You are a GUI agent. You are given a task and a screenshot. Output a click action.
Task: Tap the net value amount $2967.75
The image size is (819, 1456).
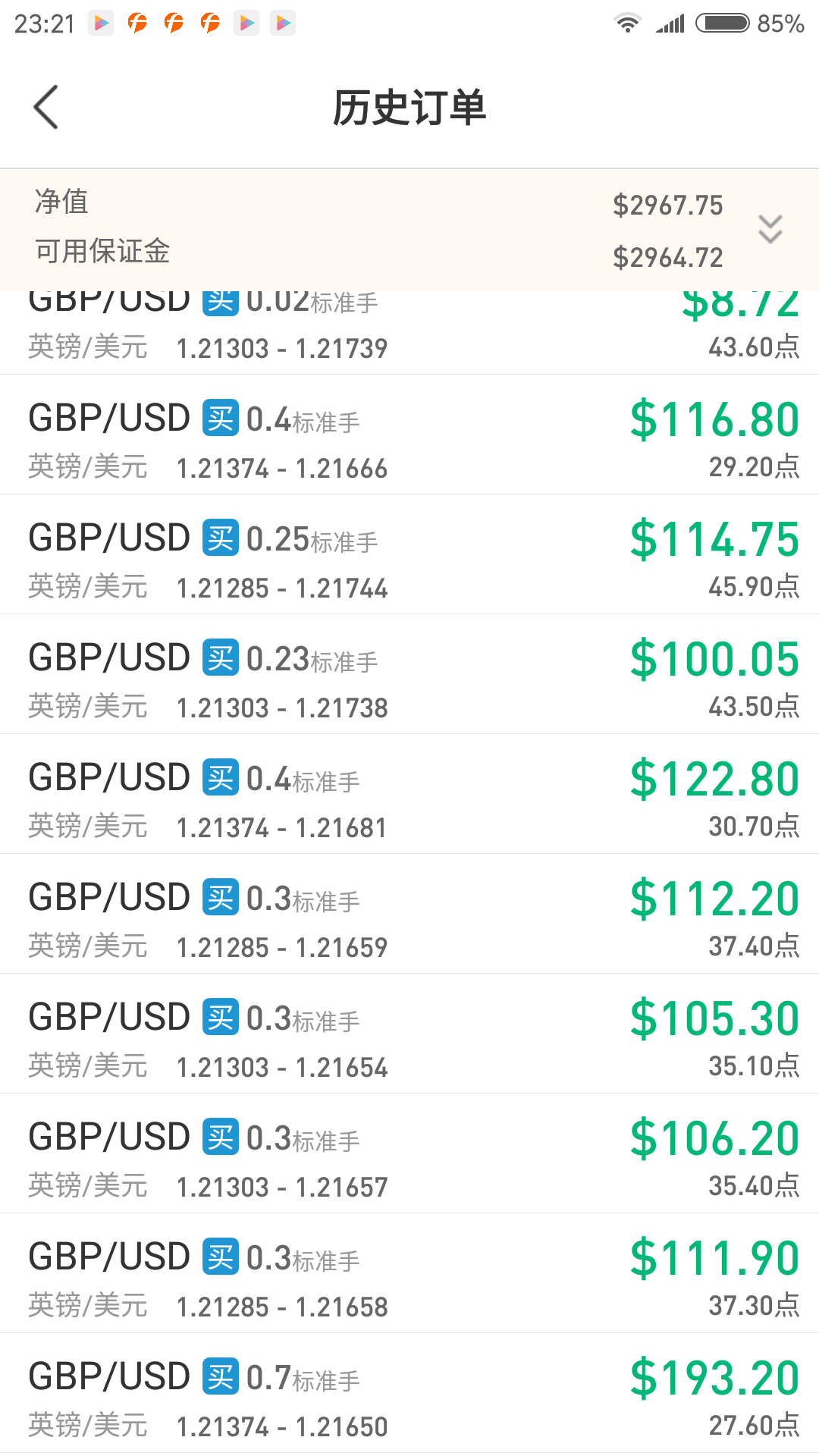pyautogui.click(x=668, y=205)
